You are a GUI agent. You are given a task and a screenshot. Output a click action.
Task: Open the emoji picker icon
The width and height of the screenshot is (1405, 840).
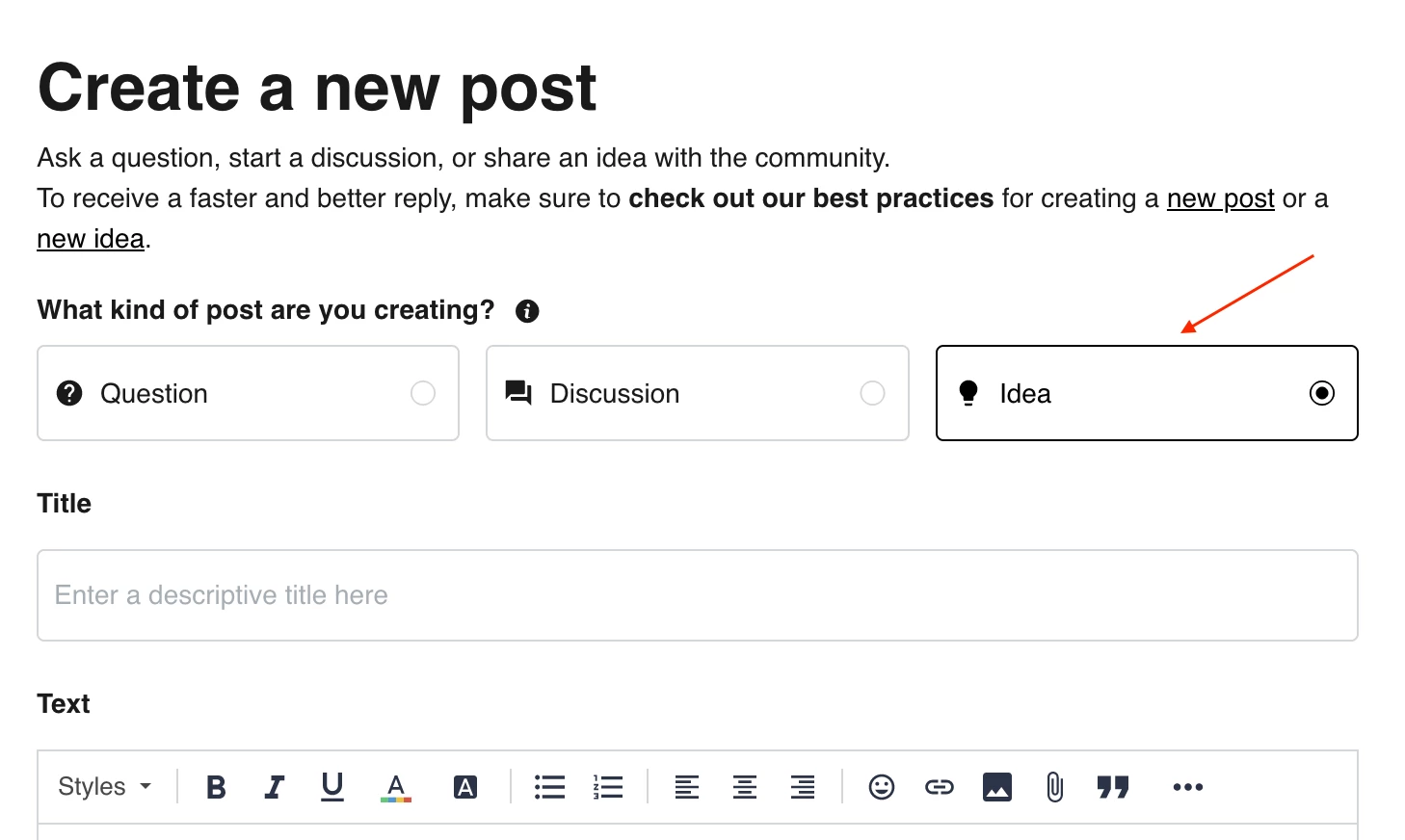(882, 787)
